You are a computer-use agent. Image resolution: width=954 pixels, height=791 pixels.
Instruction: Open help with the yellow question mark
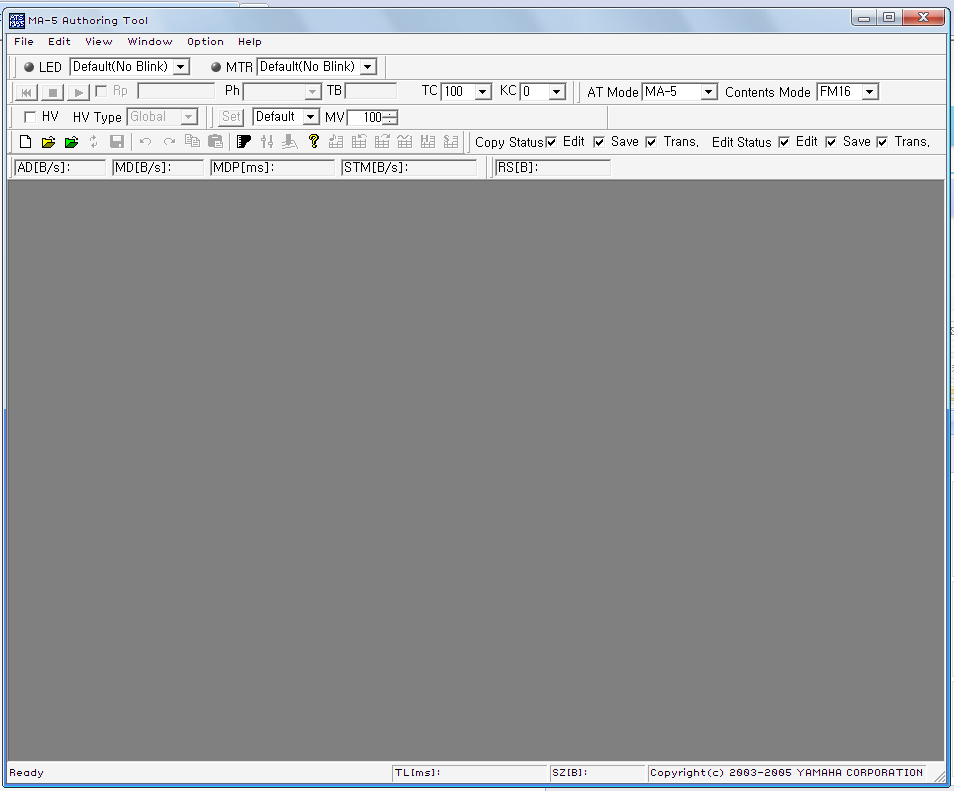coord(313,141)
